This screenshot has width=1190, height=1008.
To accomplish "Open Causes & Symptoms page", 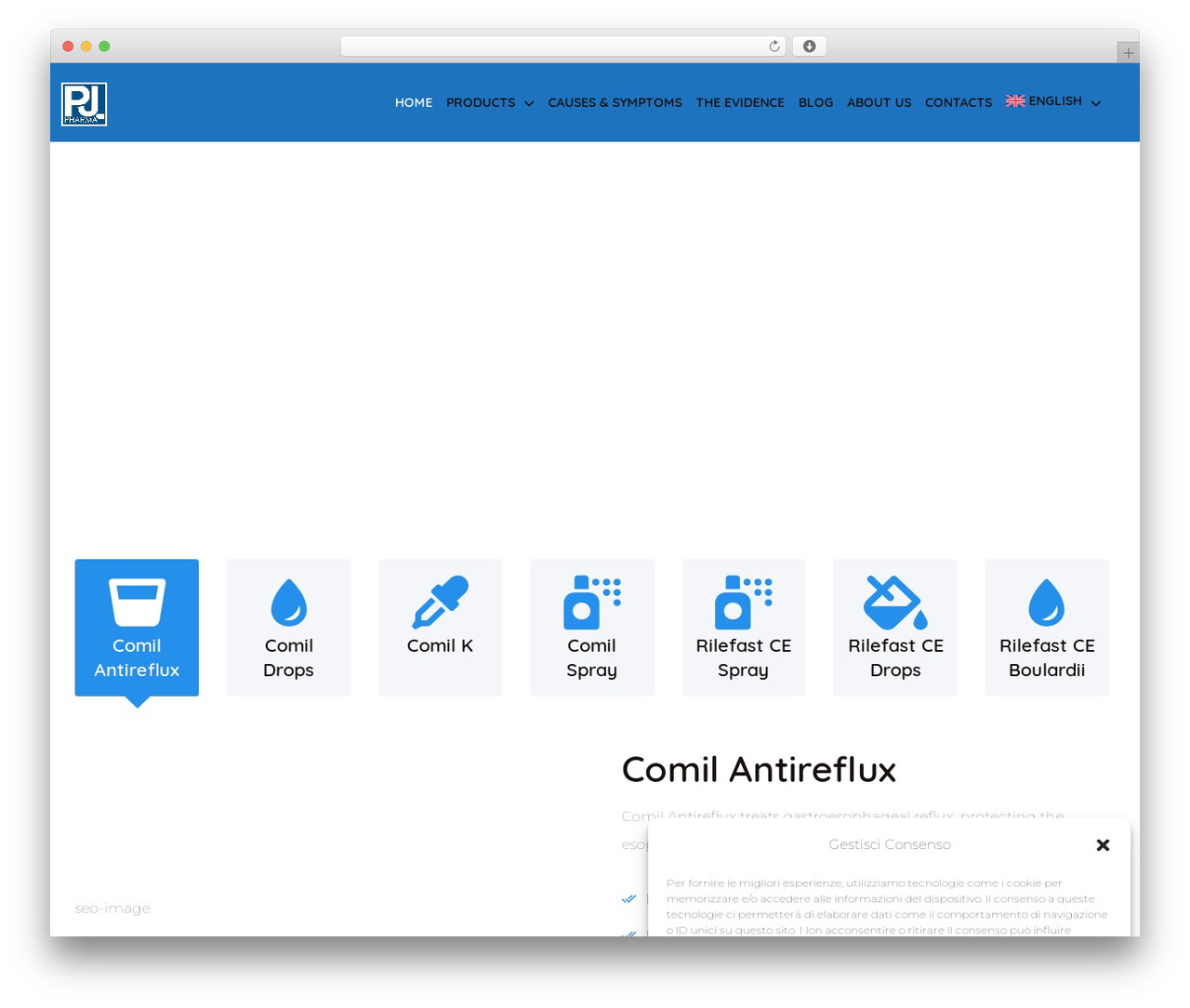I will 615,102.
